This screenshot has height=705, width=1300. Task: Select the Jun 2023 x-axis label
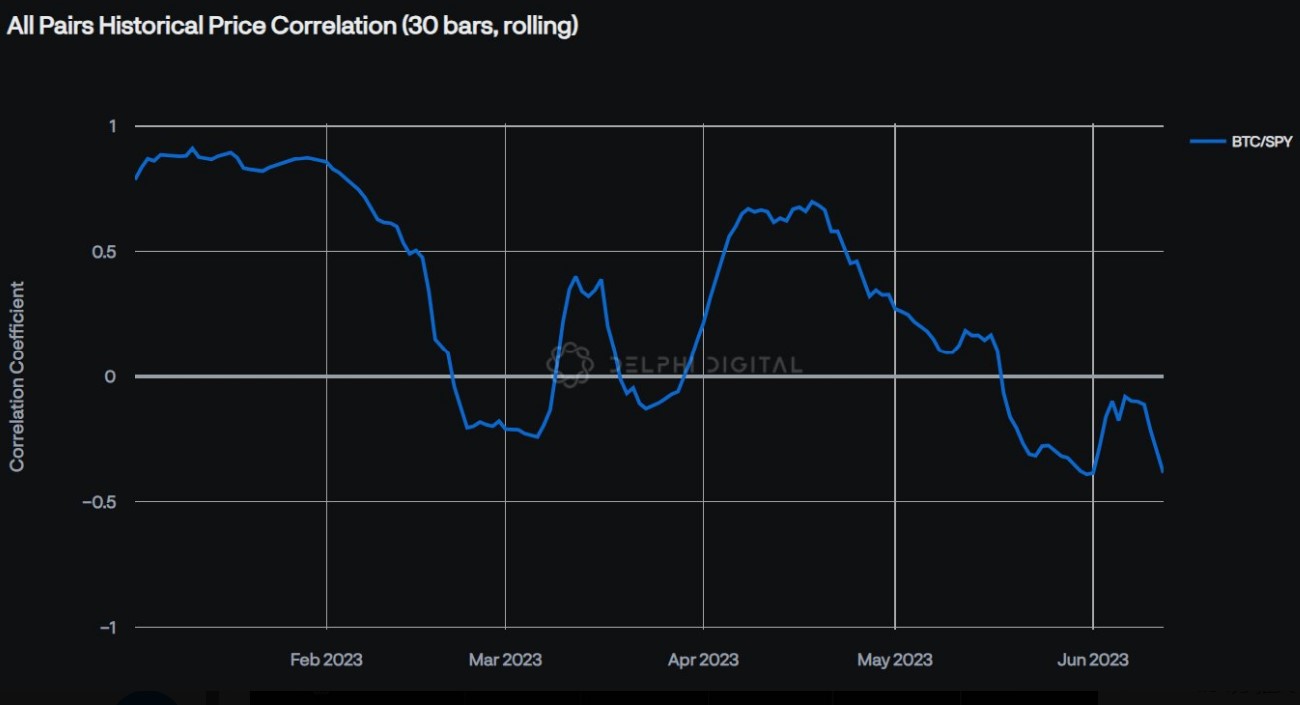click(1093, 660)
